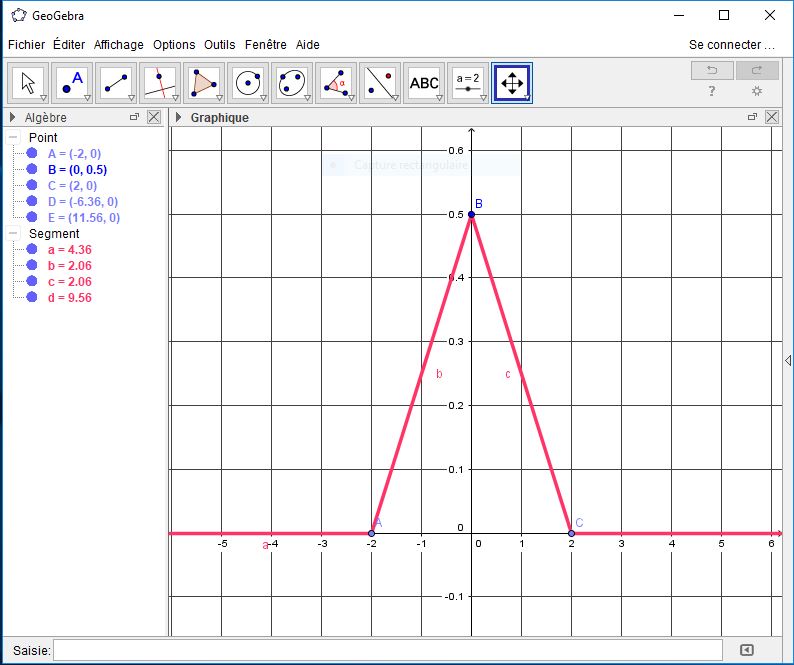Click the redo arrow button
This screenshot has height=665, width=794.
pos(757,70)
